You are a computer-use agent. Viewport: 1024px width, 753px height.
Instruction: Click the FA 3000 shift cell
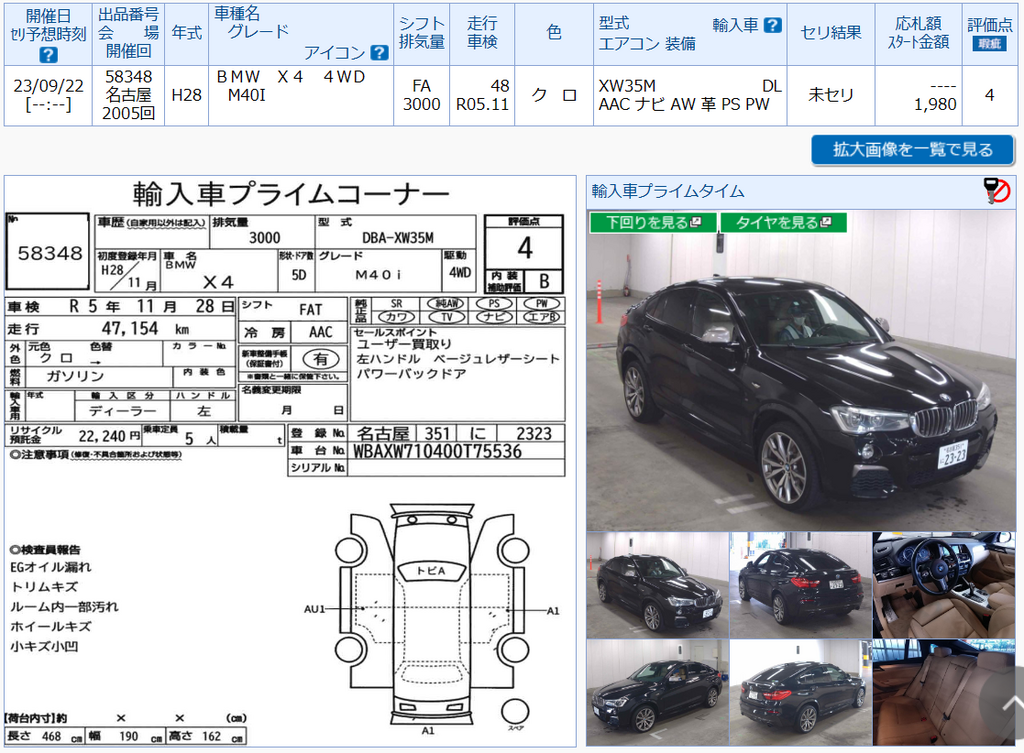[422, 95]
